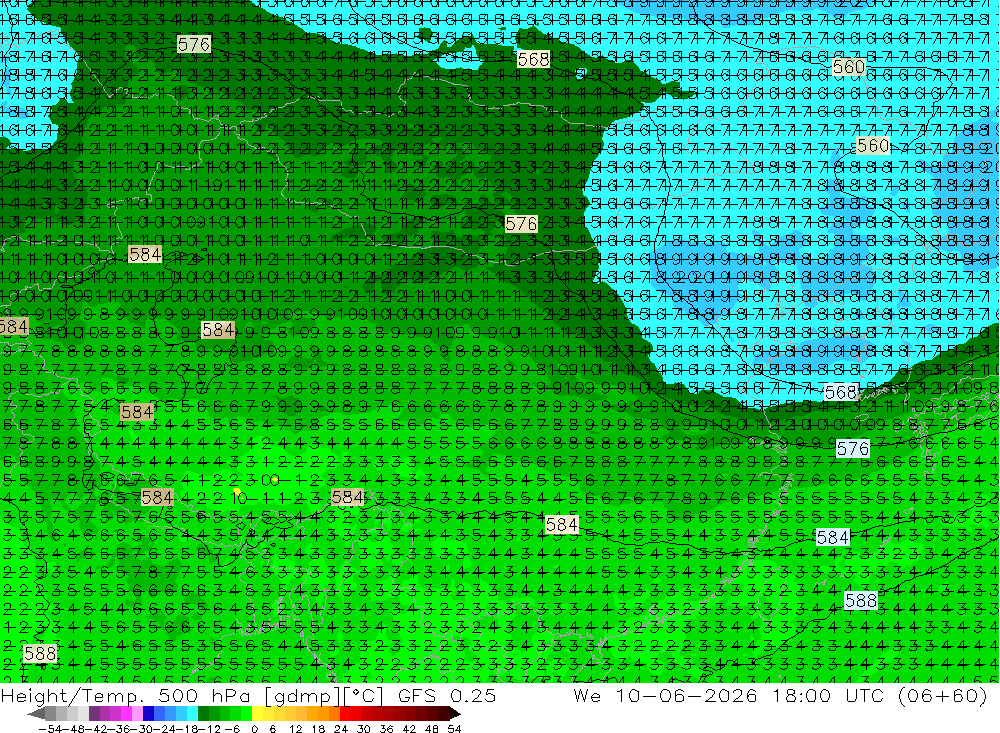This screenshot has height=733, width=1000.
Task: Click the 584 contour label on light-blue background
Action: [832, 537]
